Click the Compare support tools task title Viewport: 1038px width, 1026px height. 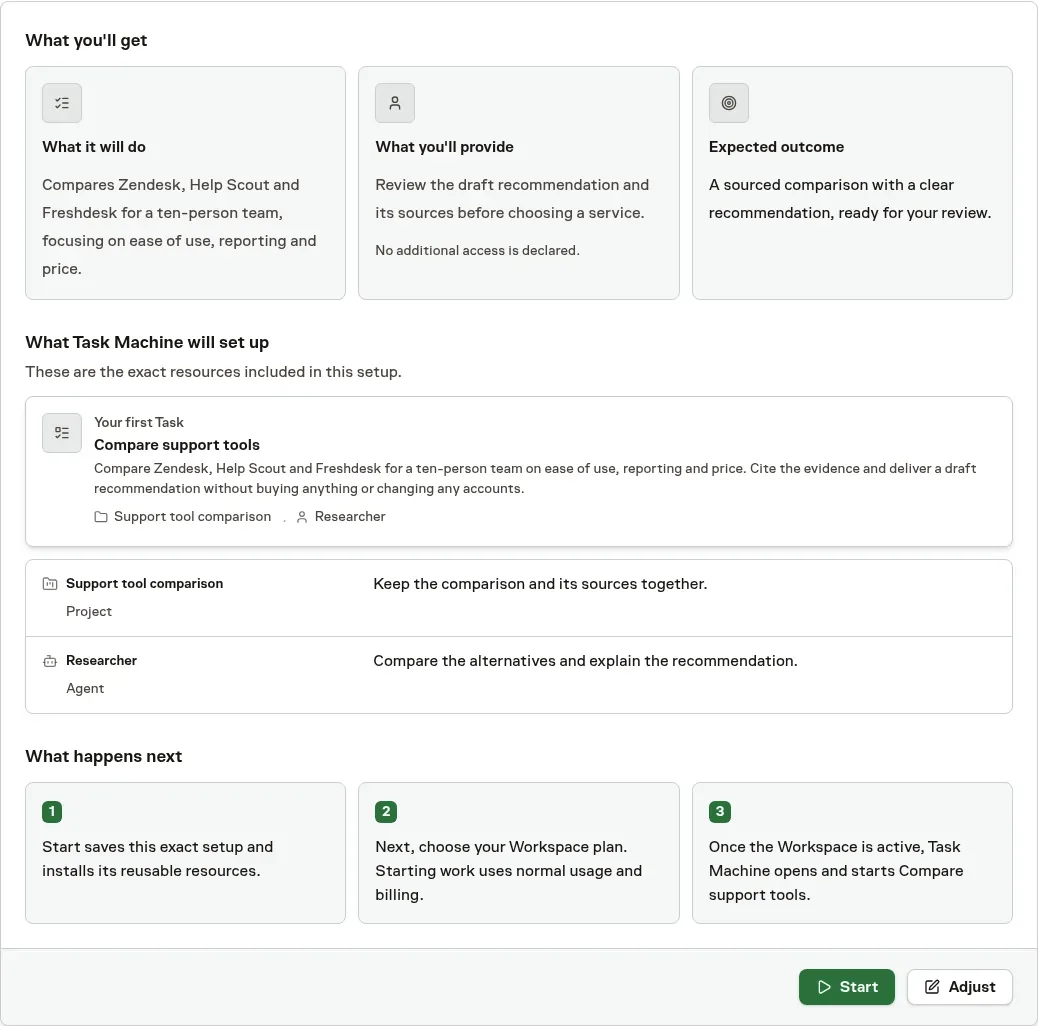(x=177, y=445)
